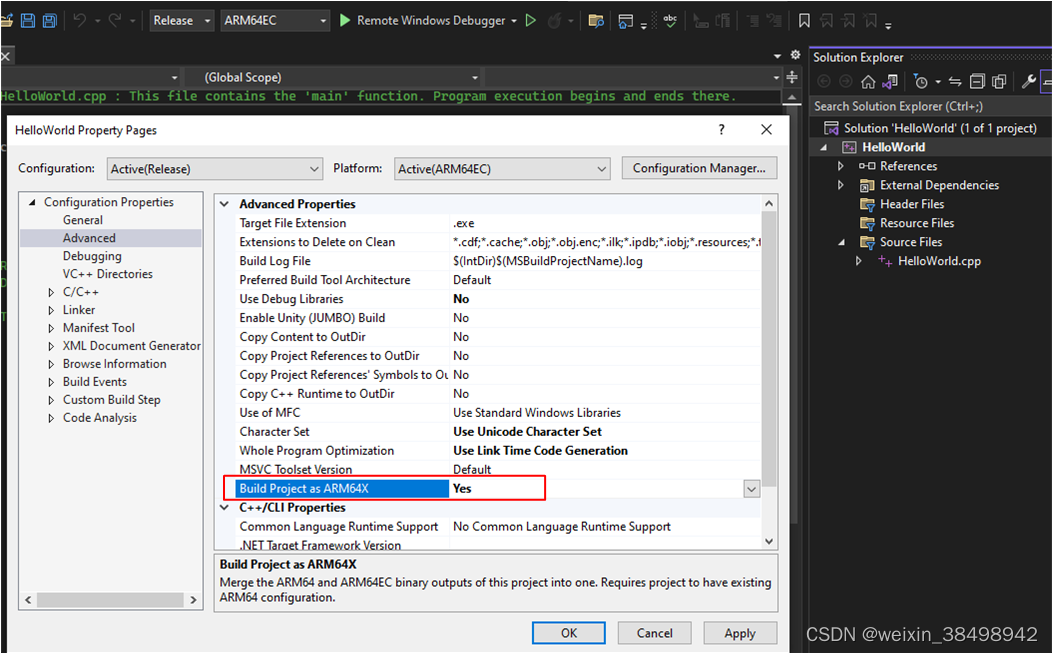Image resolution: width=1053 pixels, height=654 pixels.
Task: Click the Redo arrow icon
Action: point(115,20)
